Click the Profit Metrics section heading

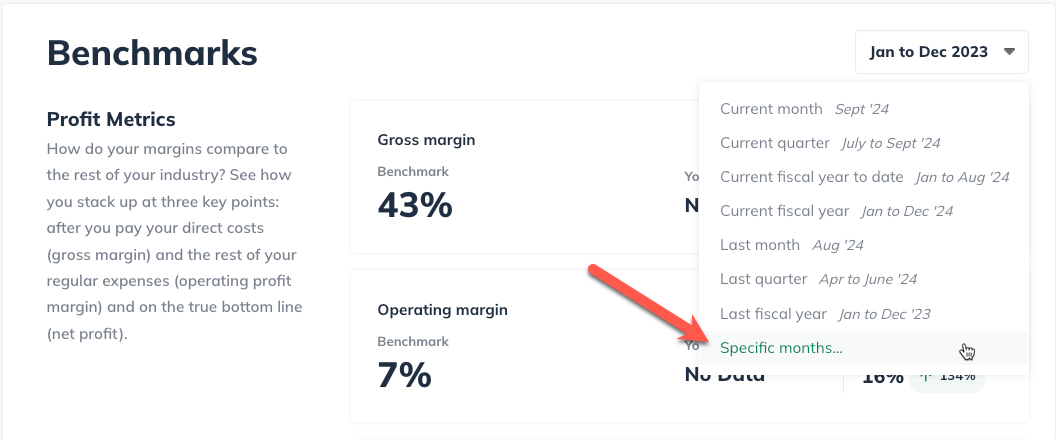coord(111,119)
